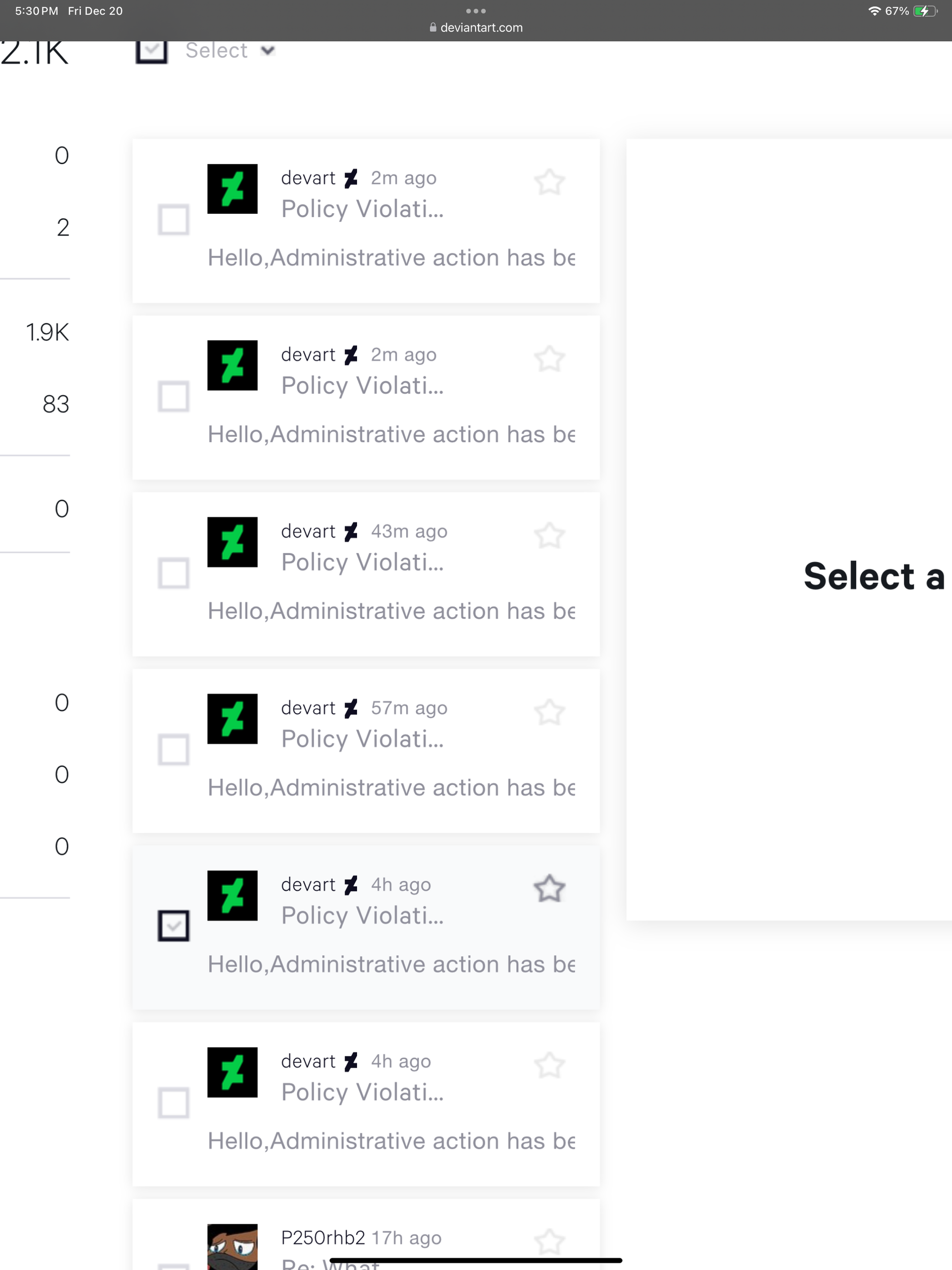Viewport: 952px width, 1270px height.
Task: Click P250rhb2 profile avatar
Action: [233, 1247]
